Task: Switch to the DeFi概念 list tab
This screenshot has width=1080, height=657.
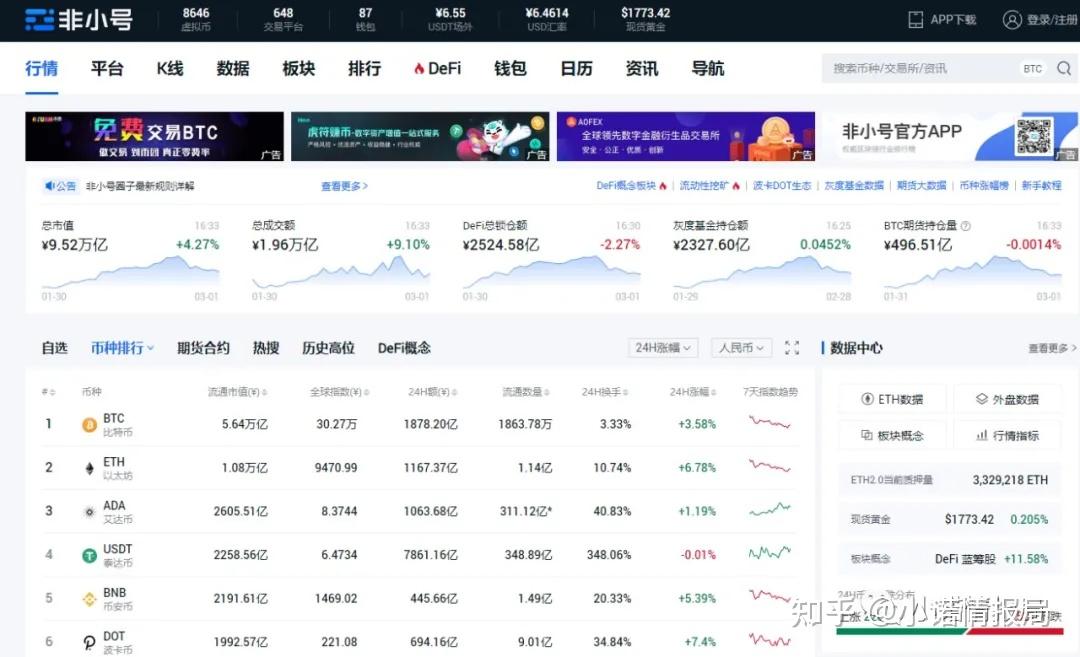Action: click(x=404, y=348)
